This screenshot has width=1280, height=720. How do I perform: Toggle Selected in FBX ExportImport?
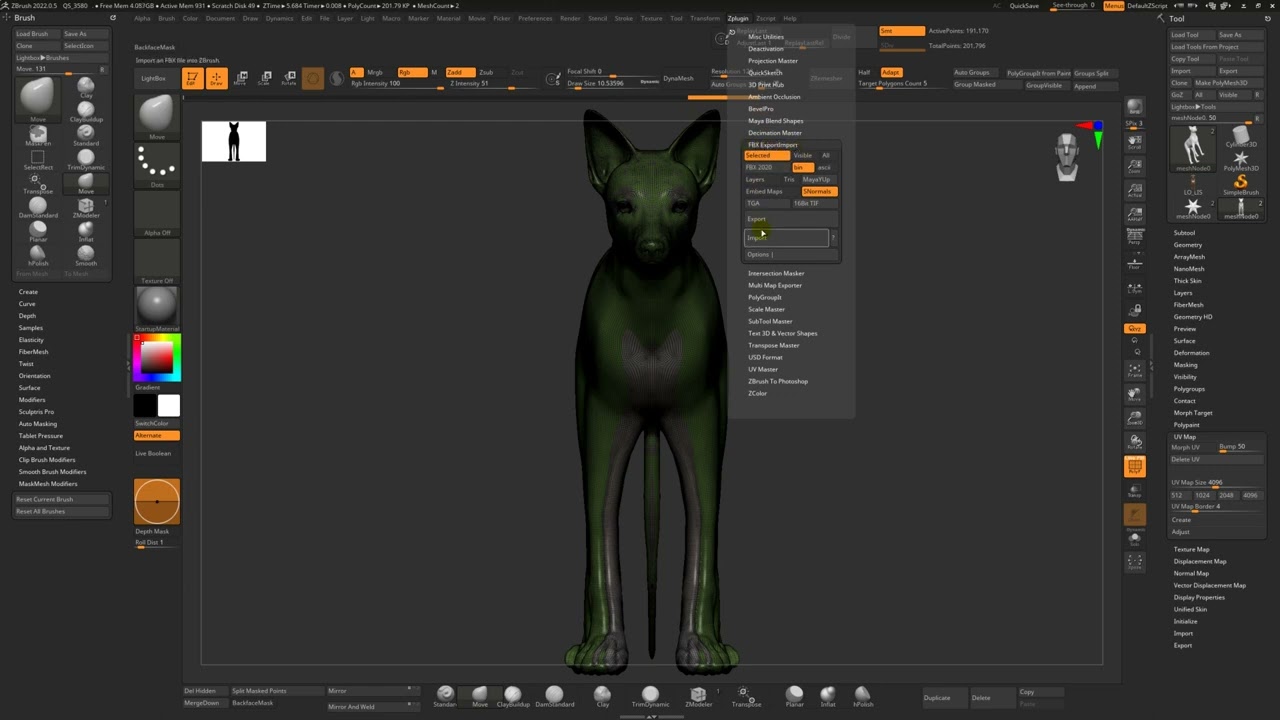tap(766, 155)
